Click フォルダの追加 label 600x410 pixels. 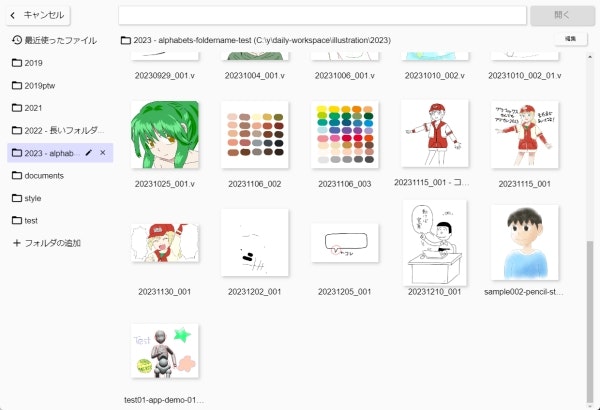52,243
